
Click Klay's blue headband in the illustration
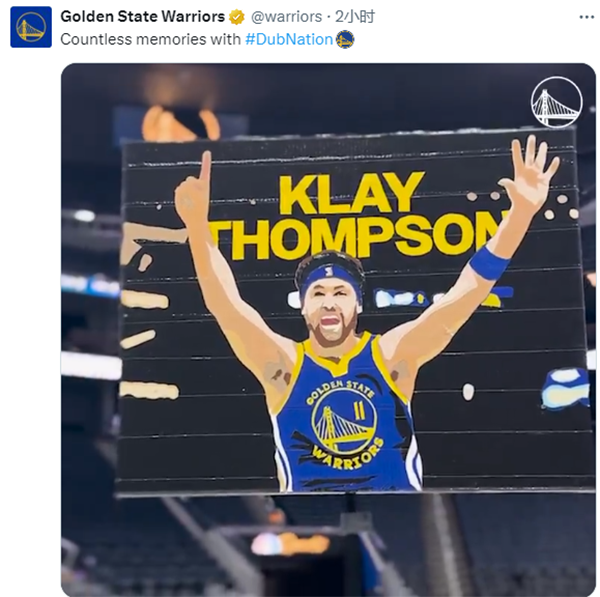331,278
